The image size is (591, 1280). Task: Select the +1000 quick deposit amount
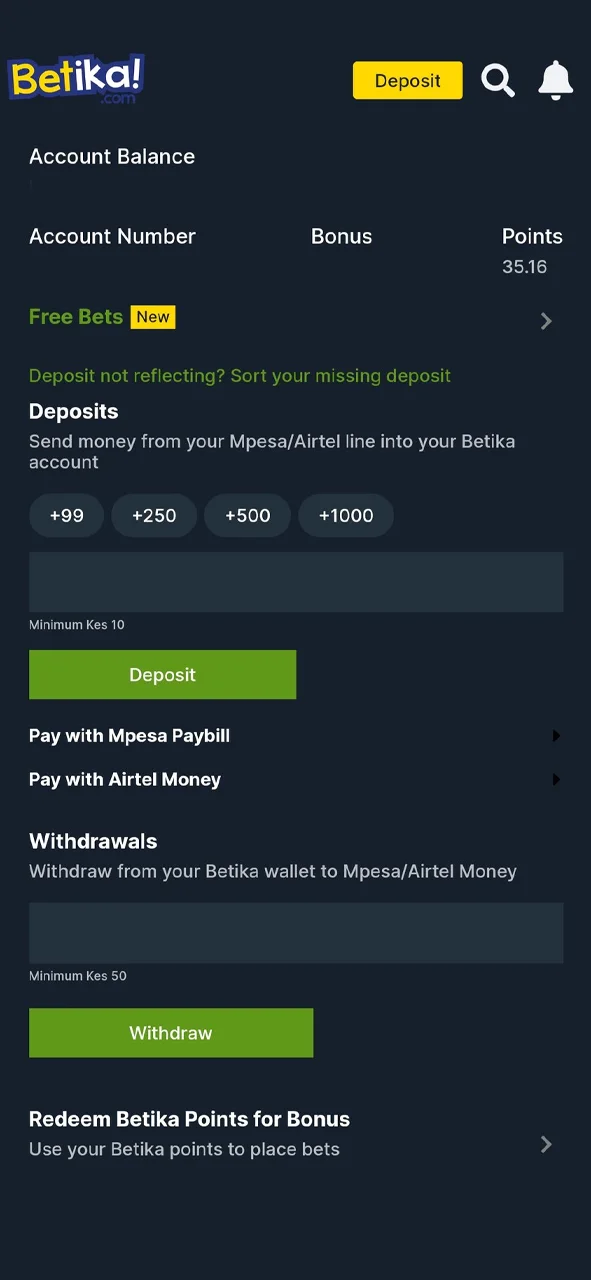346,515
